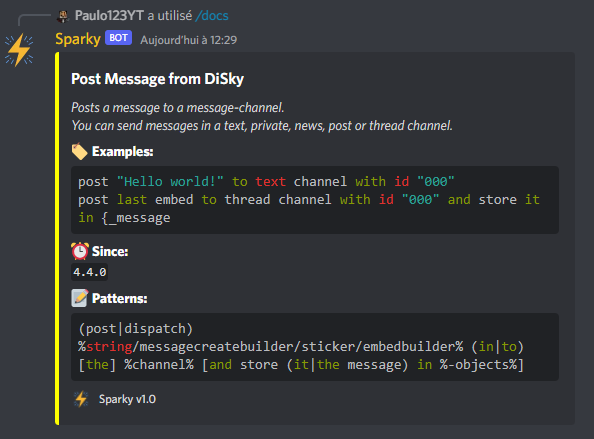The image size is (594, 439).
Task: Click the BOT badge next to Sparky
Action: click(118, 38)
